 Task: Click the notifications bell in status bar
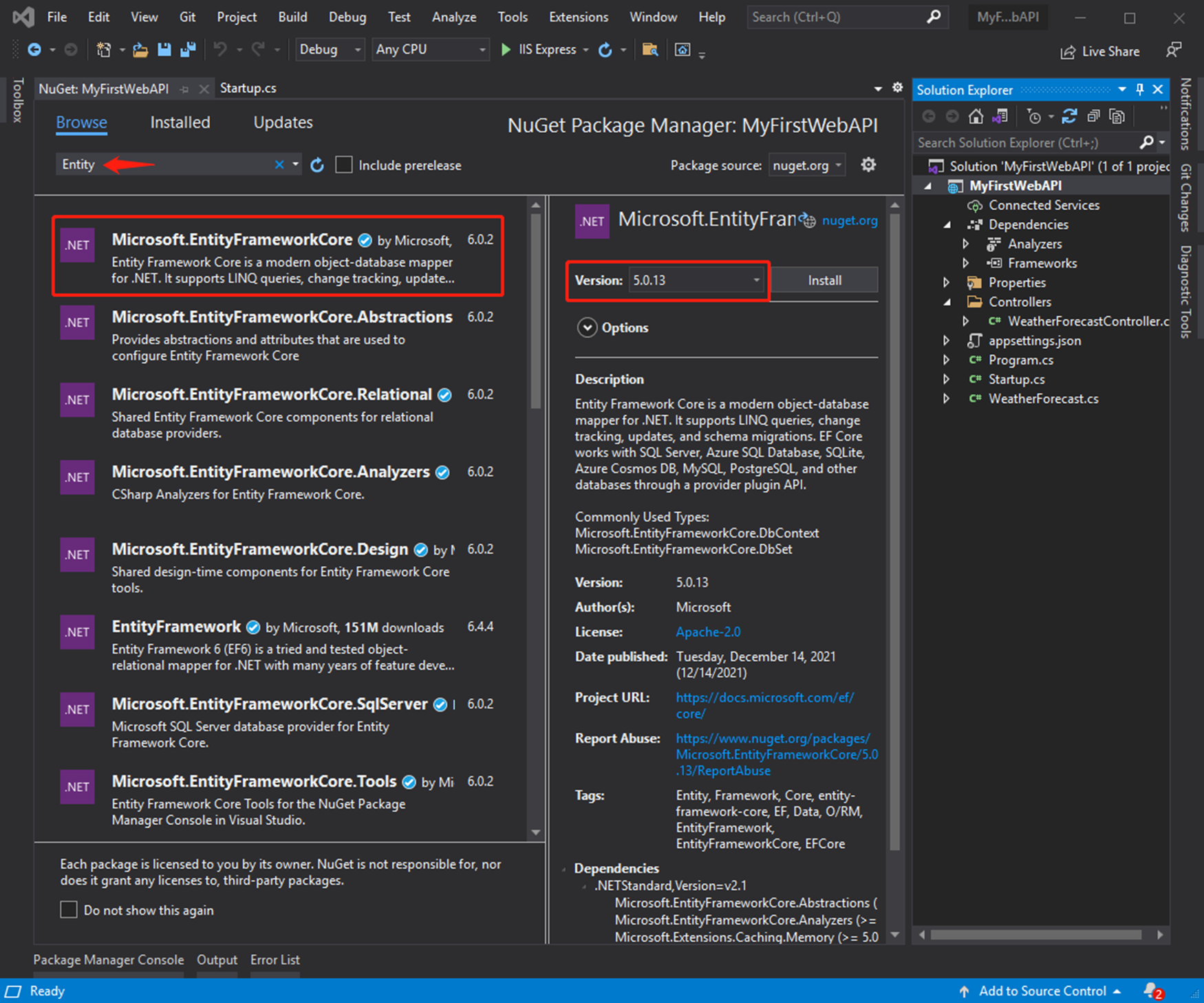click(1153, 991)
